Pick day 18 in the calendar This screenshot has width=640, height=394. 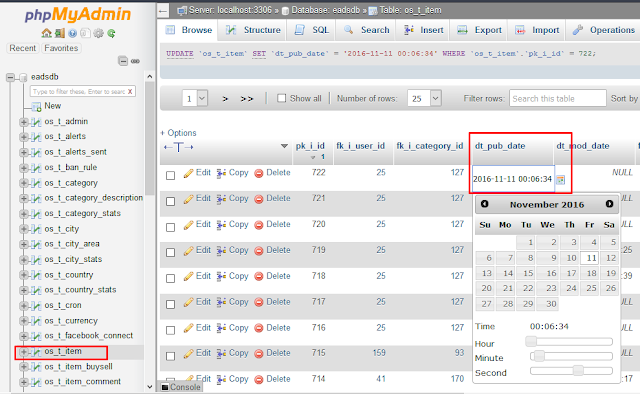(589, 273)
